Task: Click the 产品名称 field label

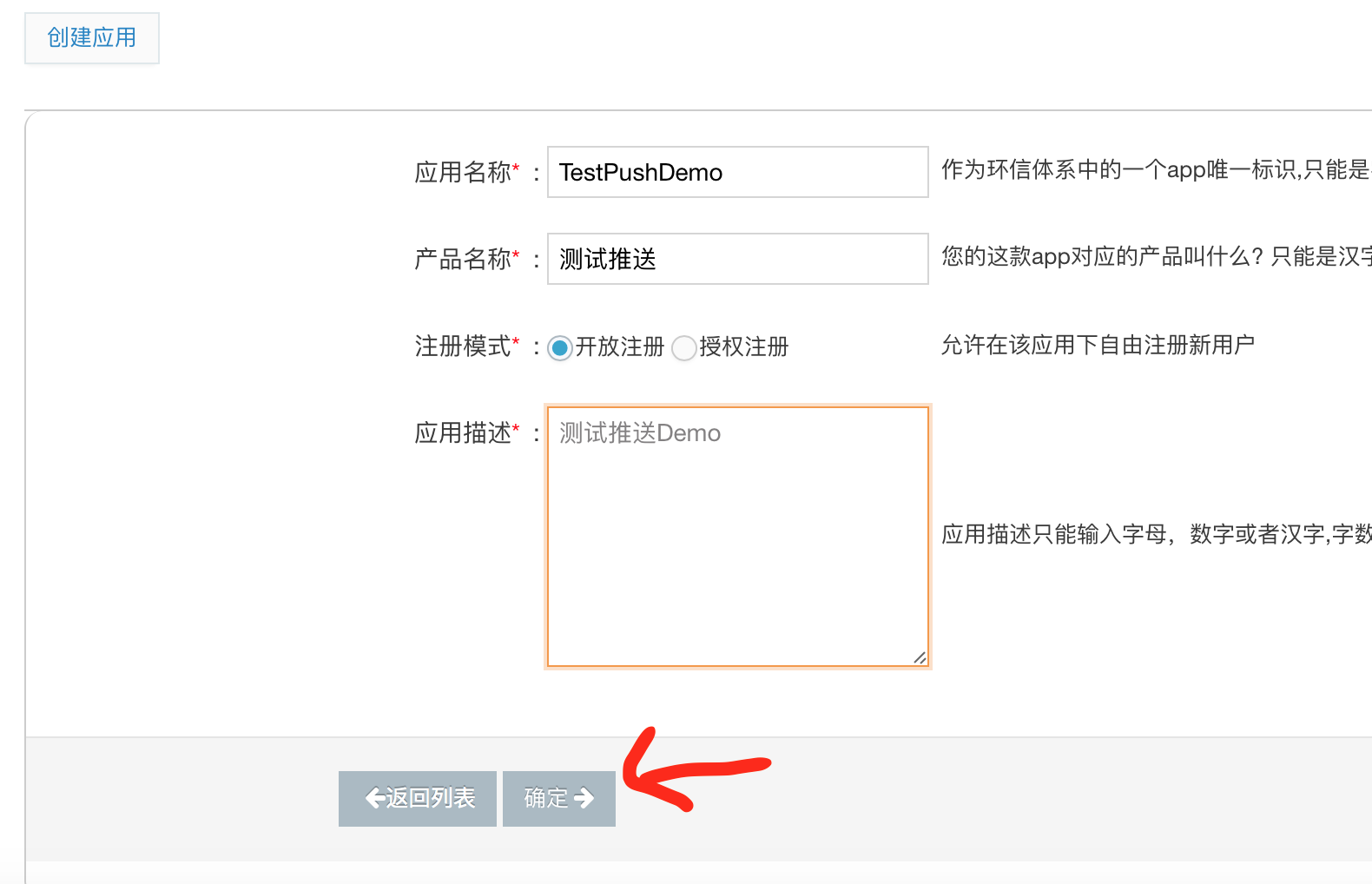Action: (463, 260)
